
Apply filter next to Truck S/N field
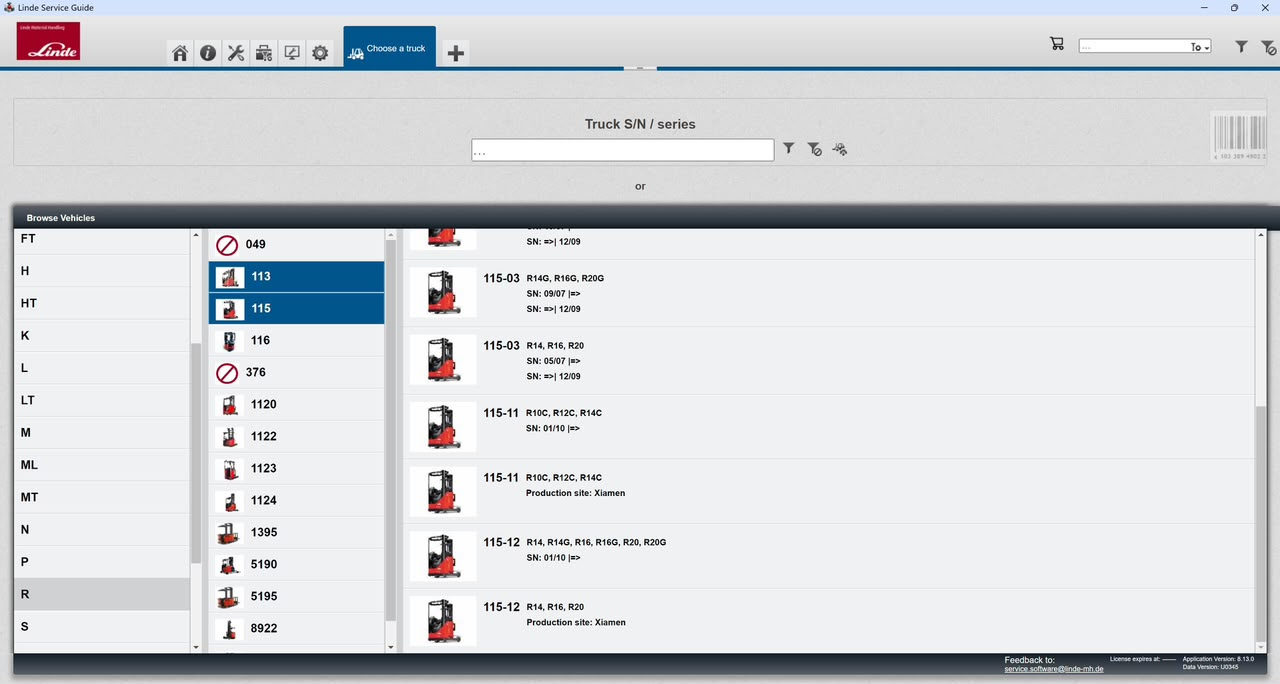pyautogui.click(x=789, y=148)
